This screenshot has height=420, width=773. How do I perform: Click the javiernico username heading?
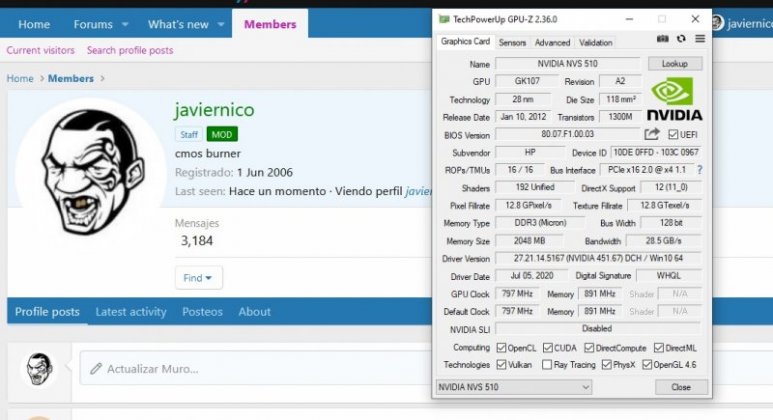point(214,109)
